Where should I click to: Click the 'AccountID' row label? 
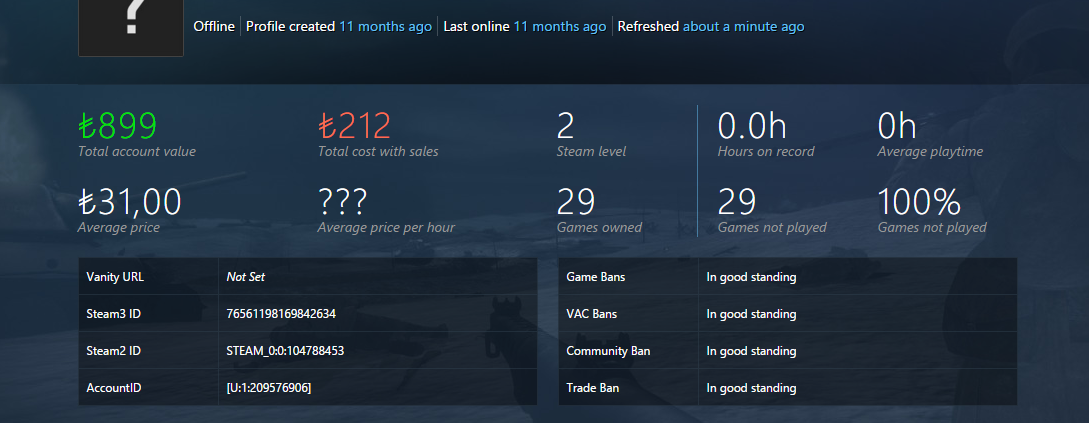pos(114,388)
